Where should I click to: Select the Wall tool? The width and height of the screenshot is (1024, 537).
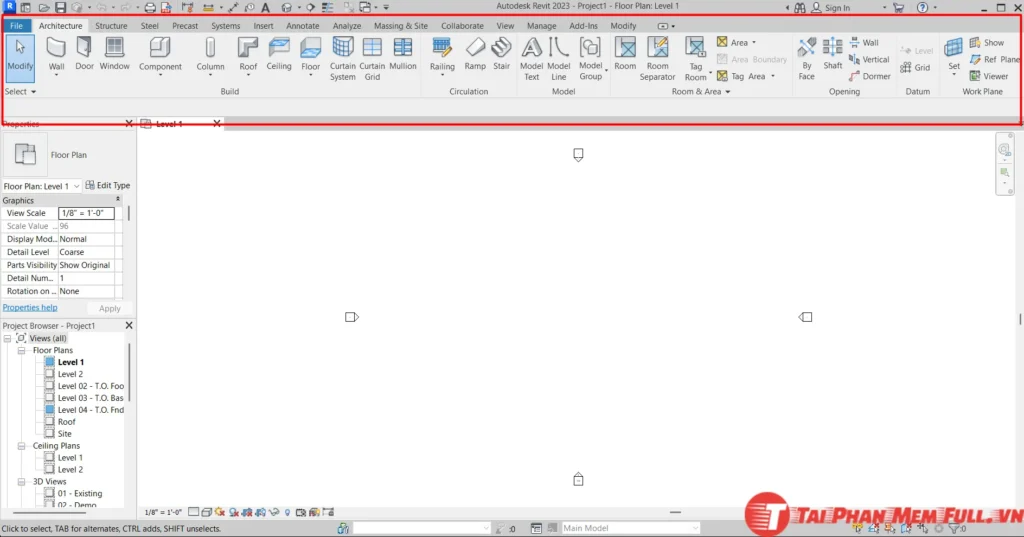pyautogui.click(x=56, y=55)
